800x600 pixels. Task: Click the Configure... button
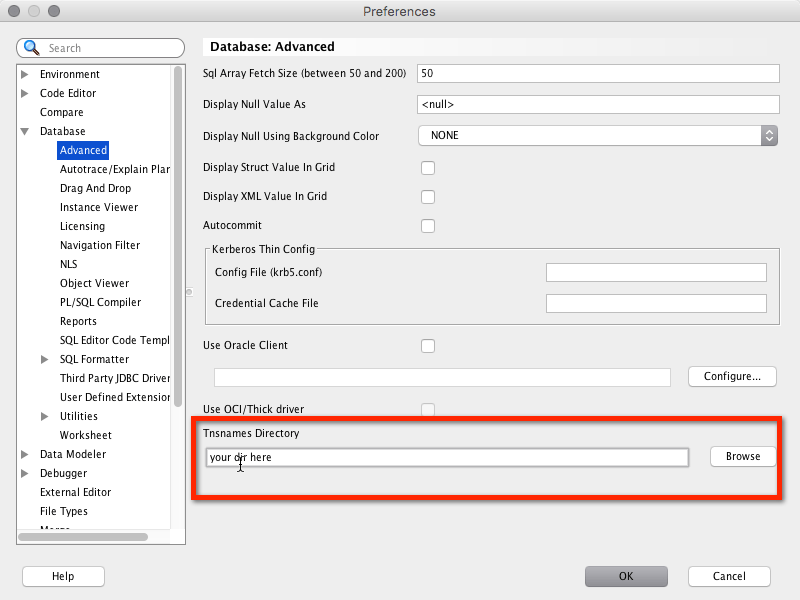pyautogui.click(x=732, y=377)
